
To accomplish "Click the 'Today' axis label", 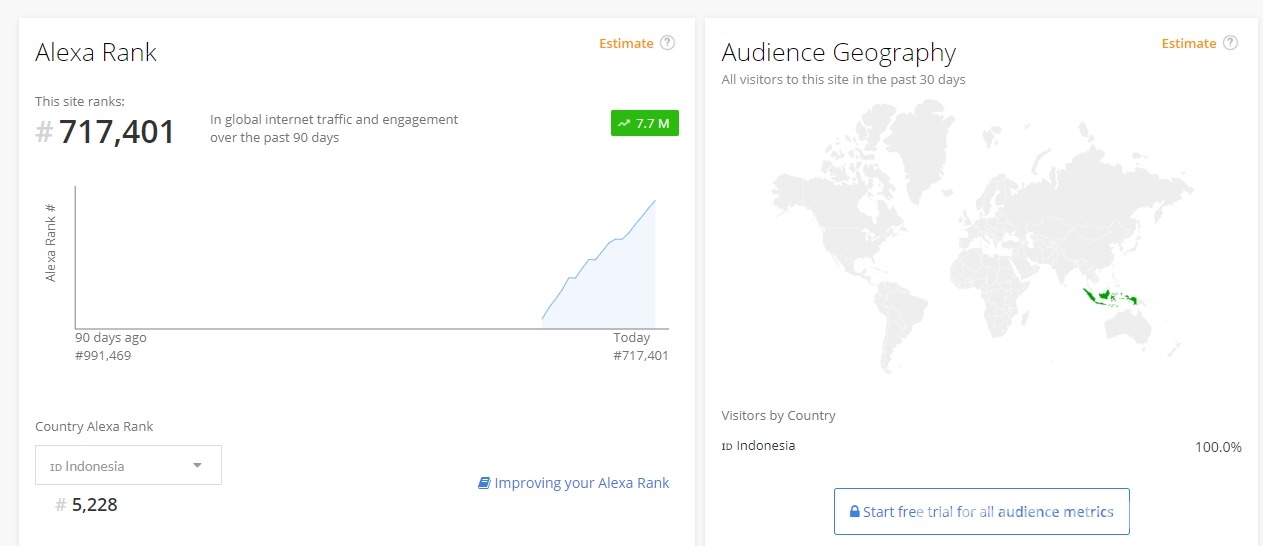I will coord(632,338).
